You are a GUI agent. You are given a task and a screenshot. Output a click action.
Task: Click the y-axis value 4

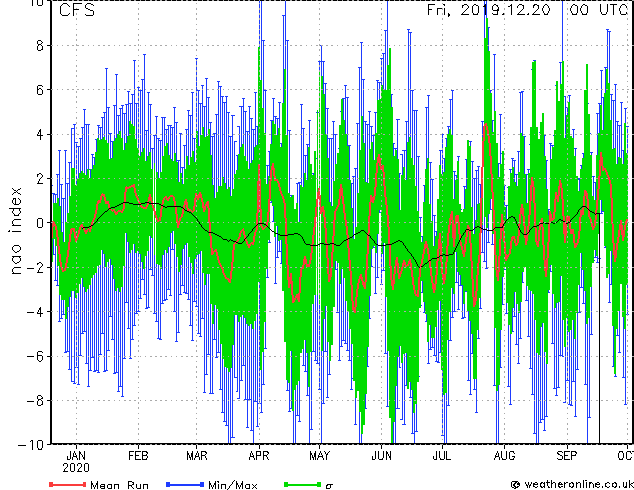(x=40, y=134)
